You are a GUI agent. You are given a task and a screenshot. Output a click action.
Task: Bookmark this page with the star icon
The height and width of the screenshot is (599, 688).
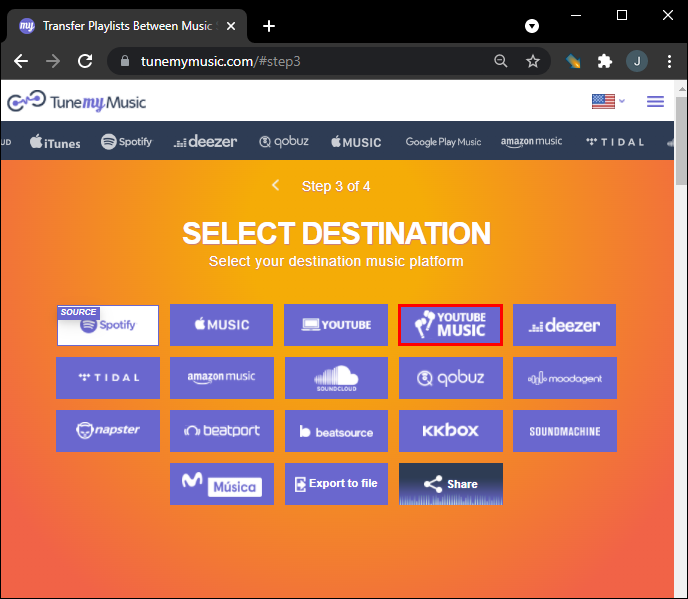tap(533, 61)
